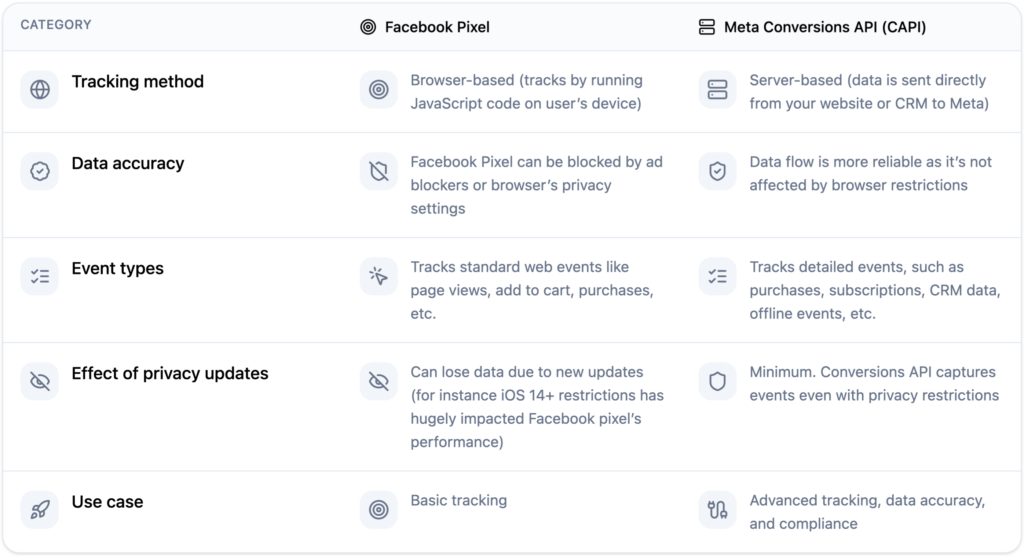The height and width of the screenshot is (556, 1024).
Task: Click the plain shield icon next to Minimum text
Action: click(x=718, y=382)
